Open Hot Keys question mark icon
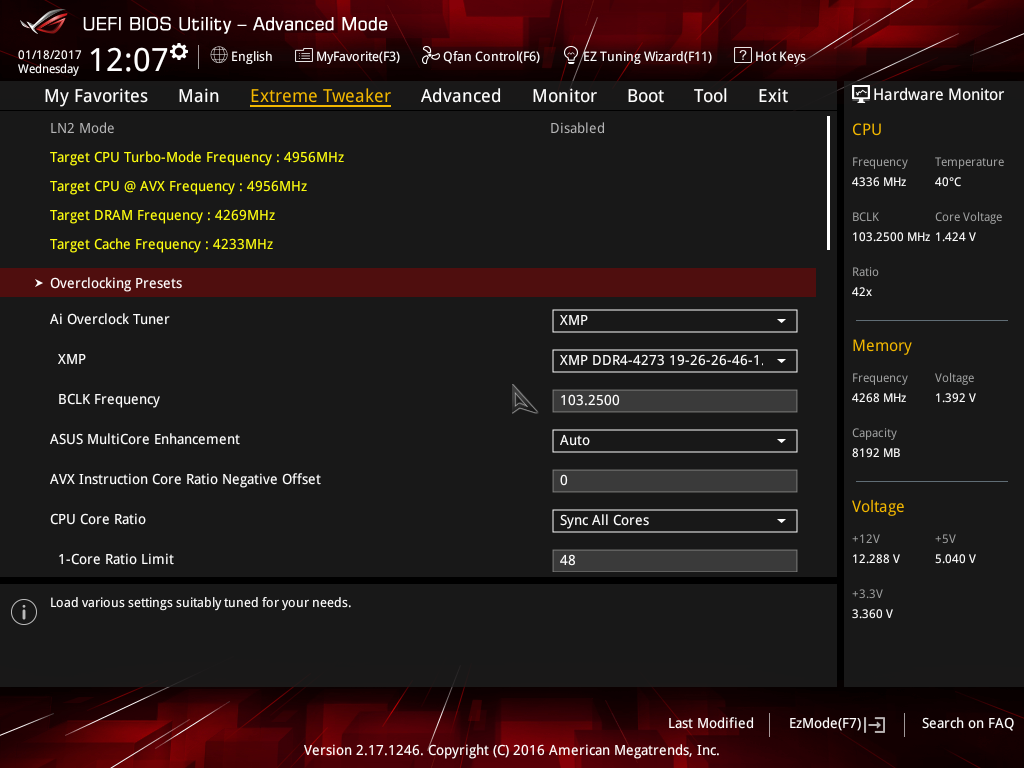This screenshot has height=768, width=1024. (743, 56)
